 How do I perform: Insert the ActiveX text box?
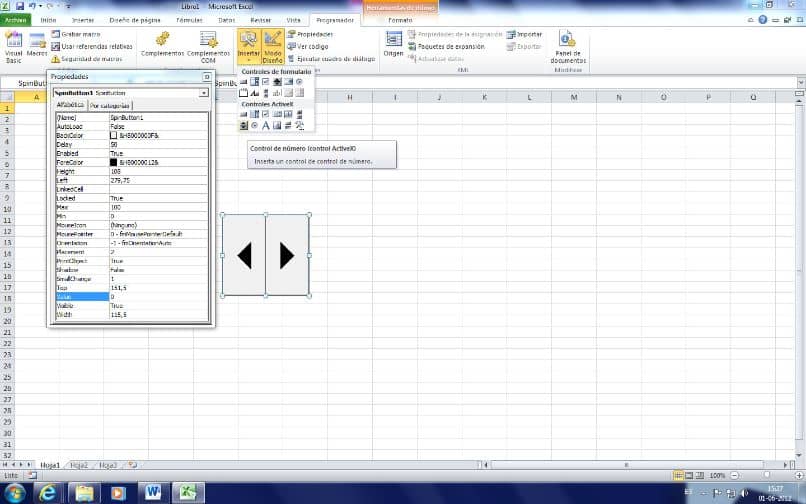click(x=288, y=114)
